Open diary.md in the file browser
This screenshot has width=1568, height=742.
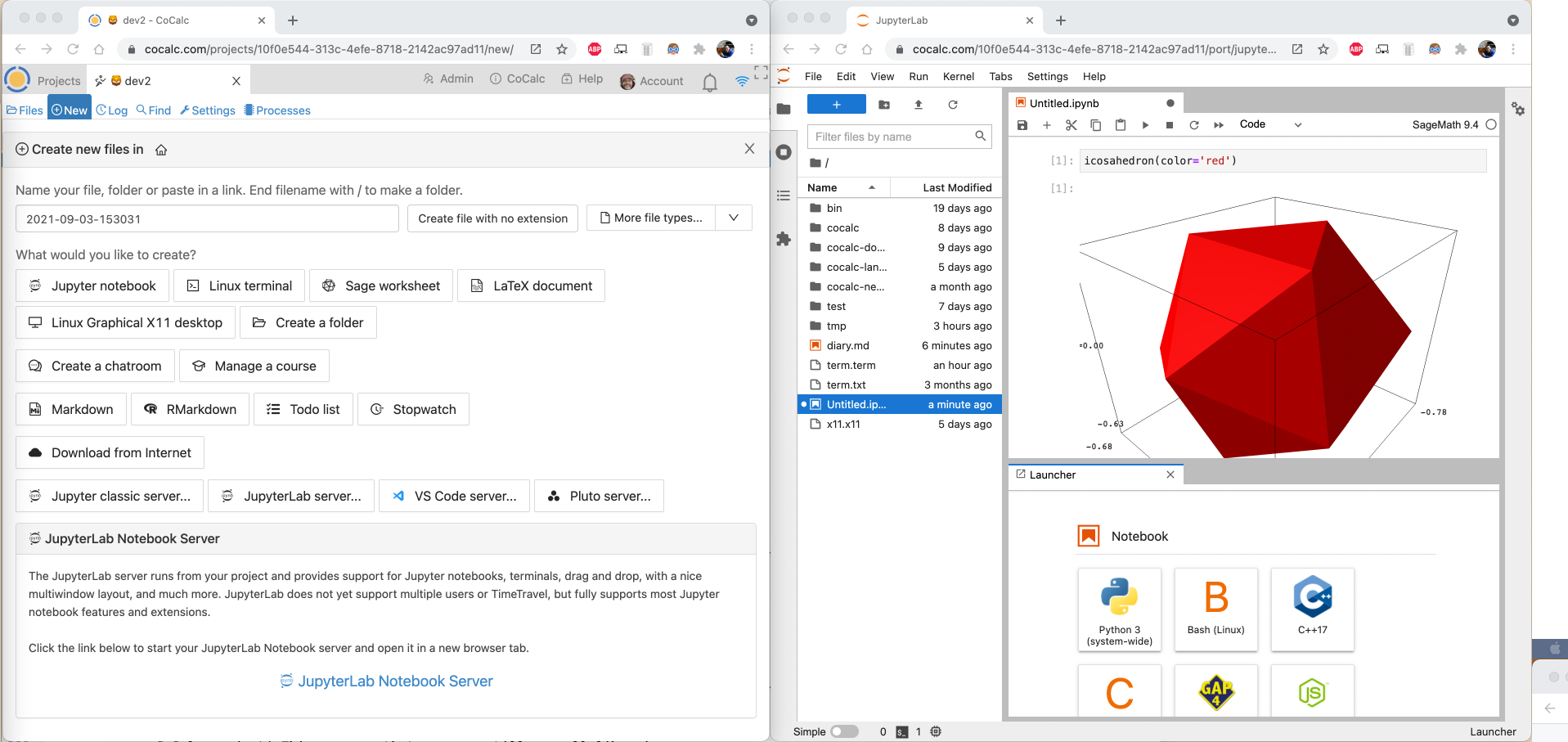847,345
